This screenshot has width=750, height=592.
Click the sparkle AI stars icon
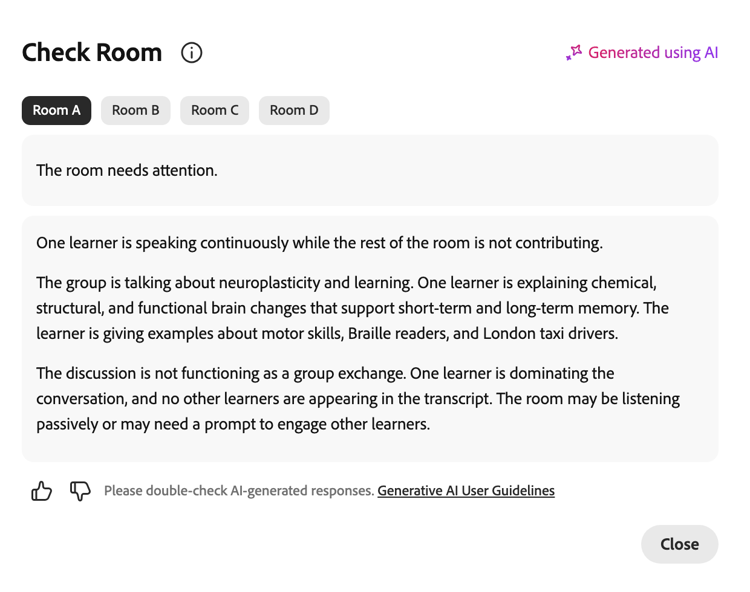(x=574, y=53)
